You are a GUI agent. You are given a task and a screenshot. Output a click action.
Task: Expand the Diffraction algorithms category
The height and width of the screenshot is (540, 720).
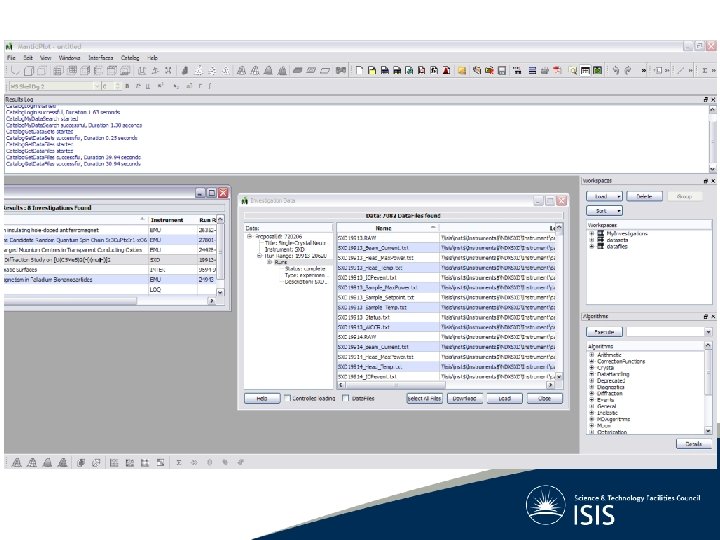pos(592,393)
